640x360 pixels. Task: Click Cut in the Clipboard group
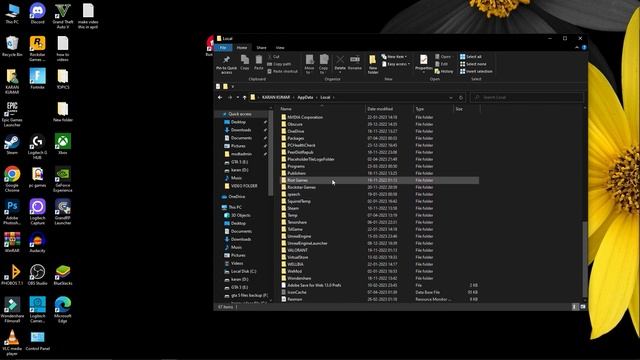click(x=273, y=57)
